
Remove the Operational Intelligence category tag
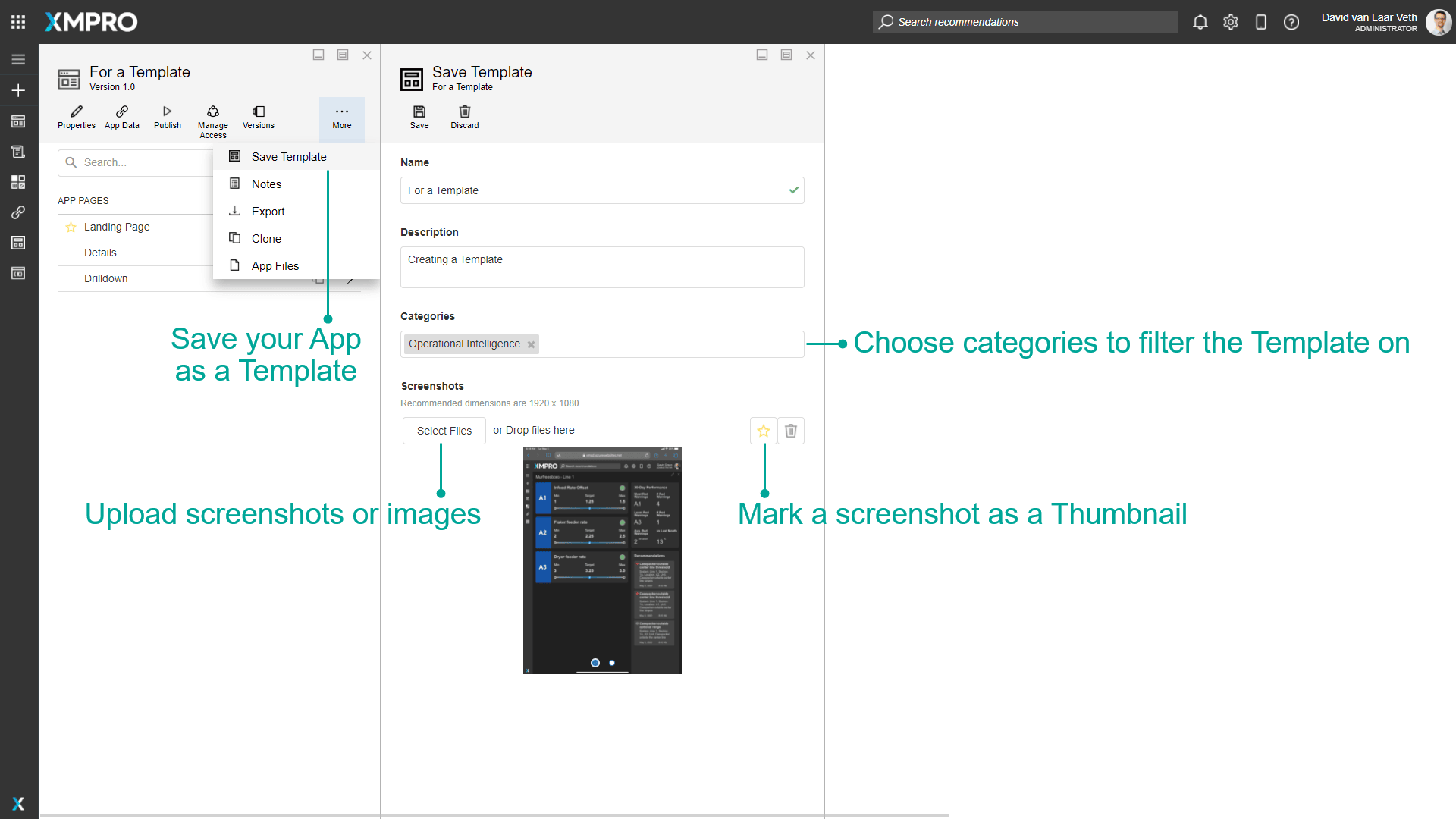coord(532,344)
